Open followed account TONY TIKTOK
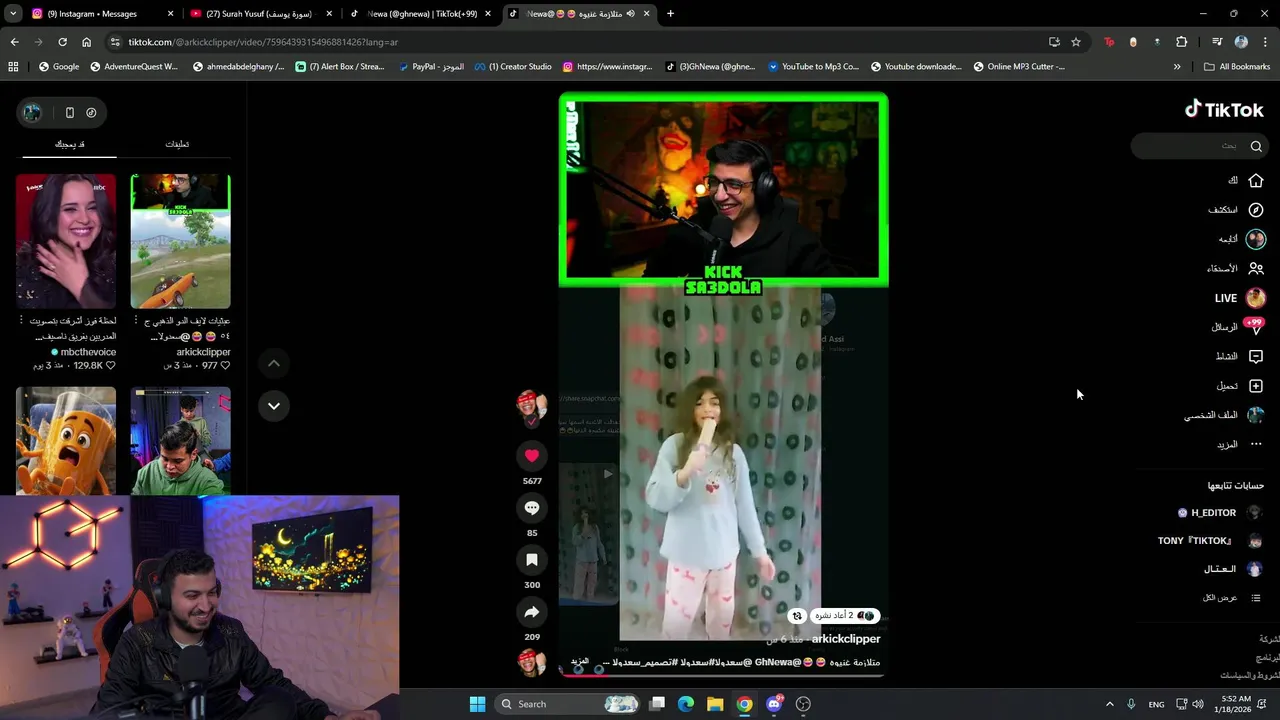Image resolution: width=1280 pixels, height=720 pixels. click(1209, 541)
